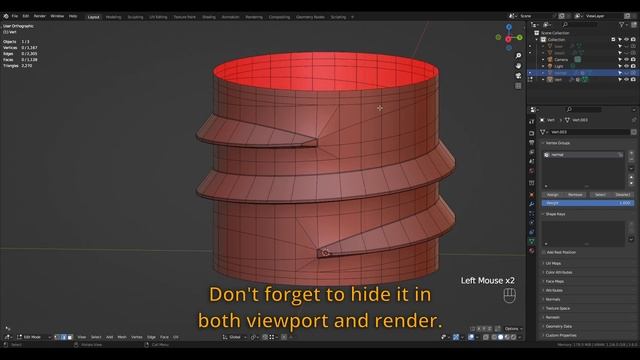The height and width of the screenshot is (360, 640).
Task: Enable Add Rest Position checkbox
Action: tap(544, 253)
